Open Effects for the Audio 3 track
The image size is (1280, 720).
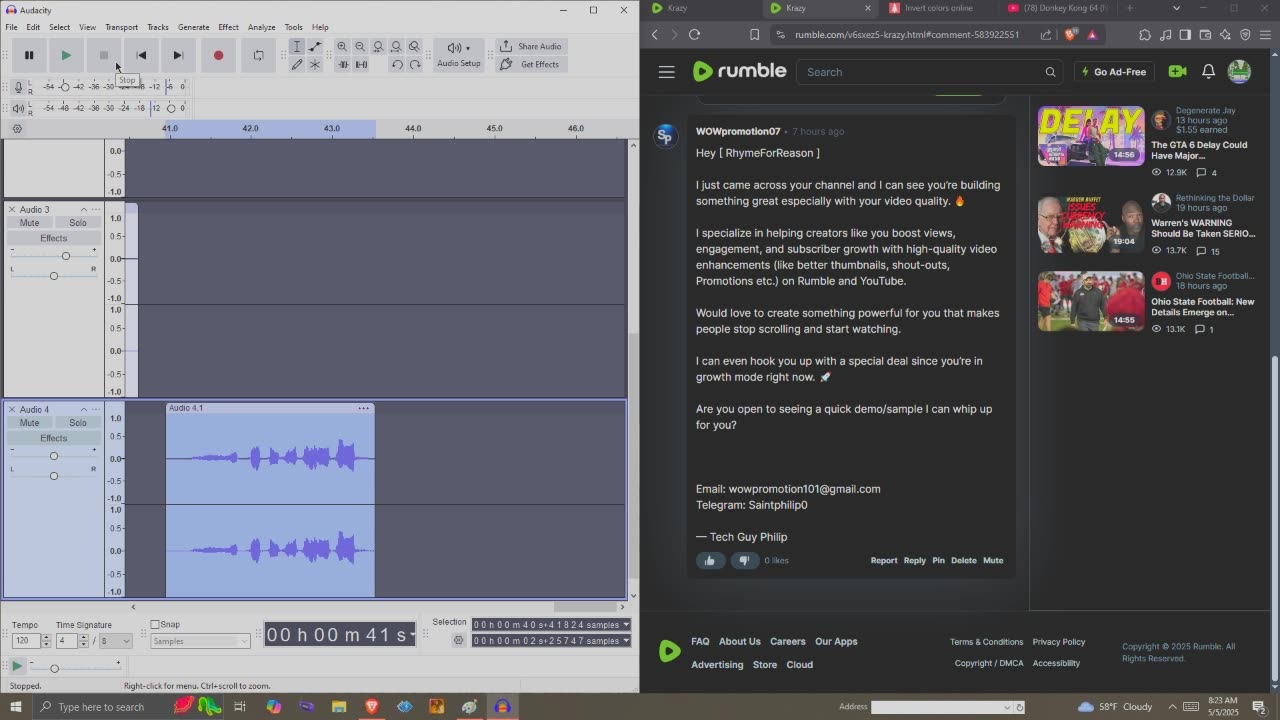(x=54, y=238)
